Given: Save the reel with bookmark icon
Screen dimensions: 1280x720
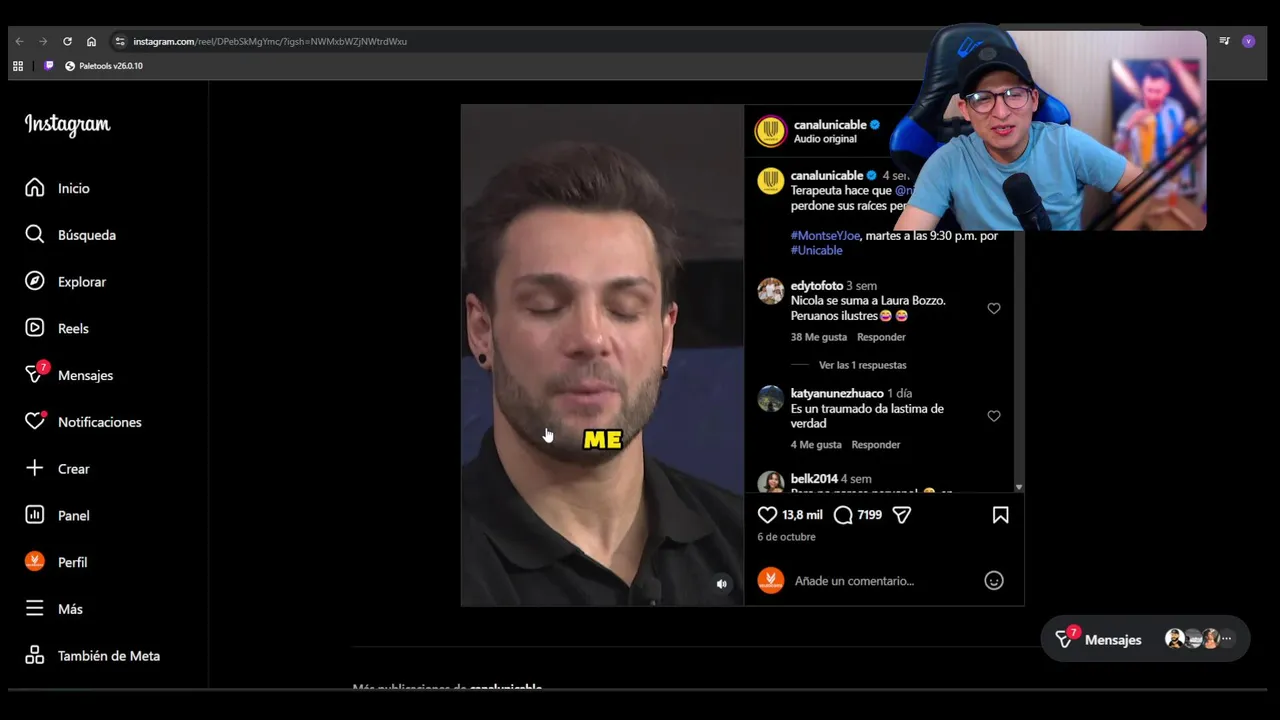Looking at the screenshot, I should [x=1000, y=515].
